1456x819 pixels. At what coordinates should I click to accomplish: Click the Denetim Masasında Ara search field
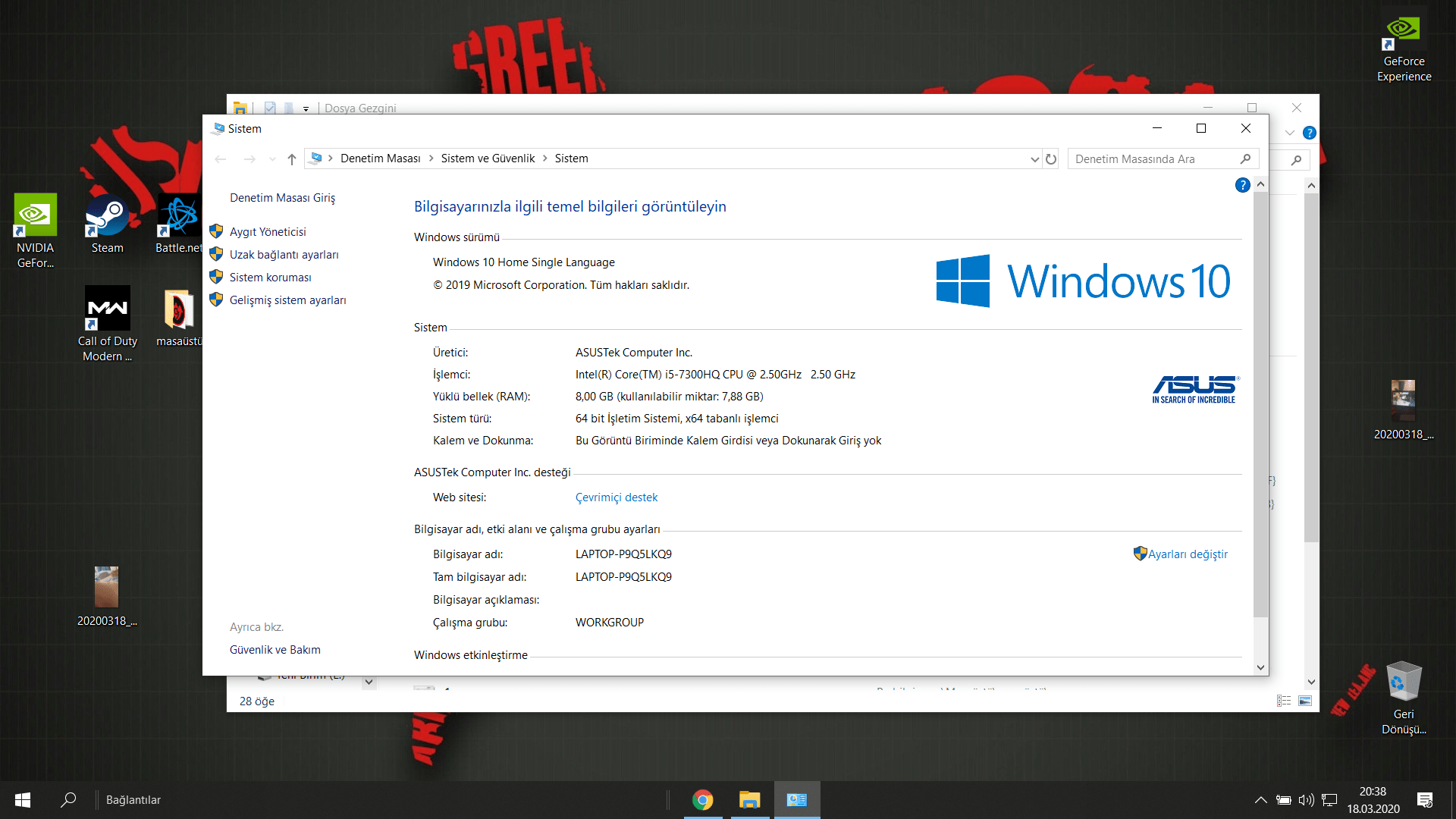tap(1153, 159)
